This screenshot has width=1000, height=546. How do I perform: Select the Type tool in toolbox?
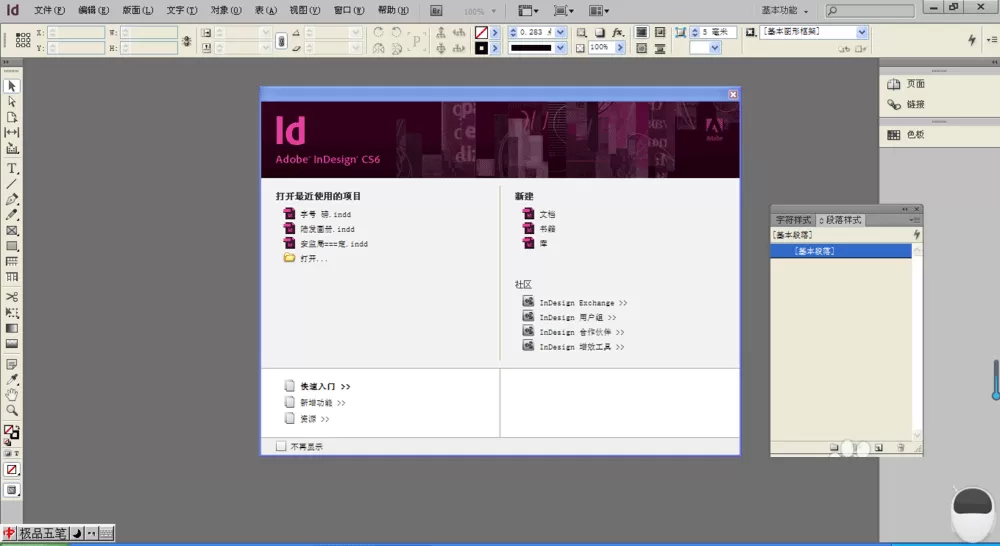point(11,168)
